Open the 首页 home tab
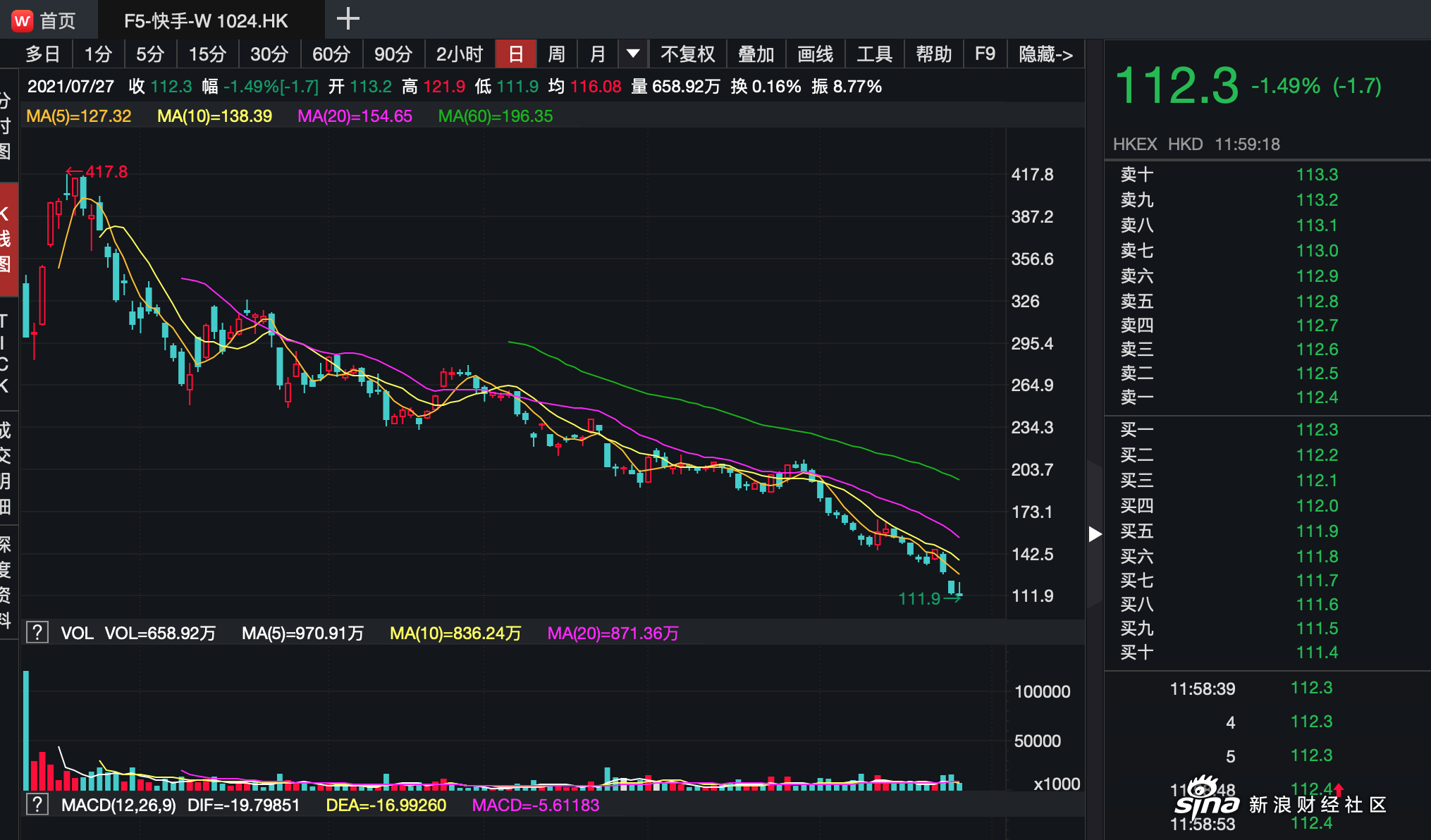 click(57, 20)
